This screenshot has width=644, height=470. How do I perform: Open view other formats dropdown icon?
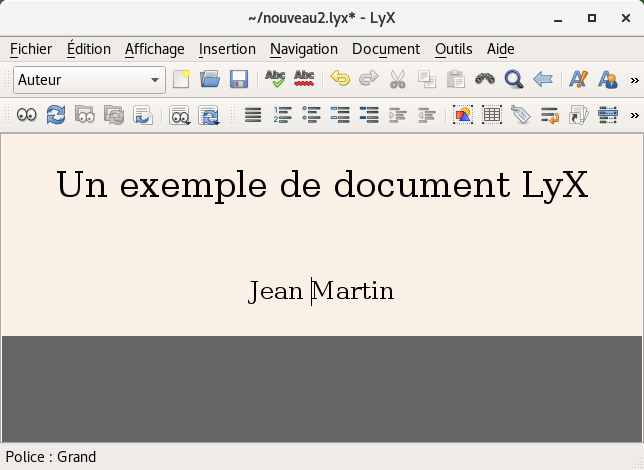click(179, 115)
